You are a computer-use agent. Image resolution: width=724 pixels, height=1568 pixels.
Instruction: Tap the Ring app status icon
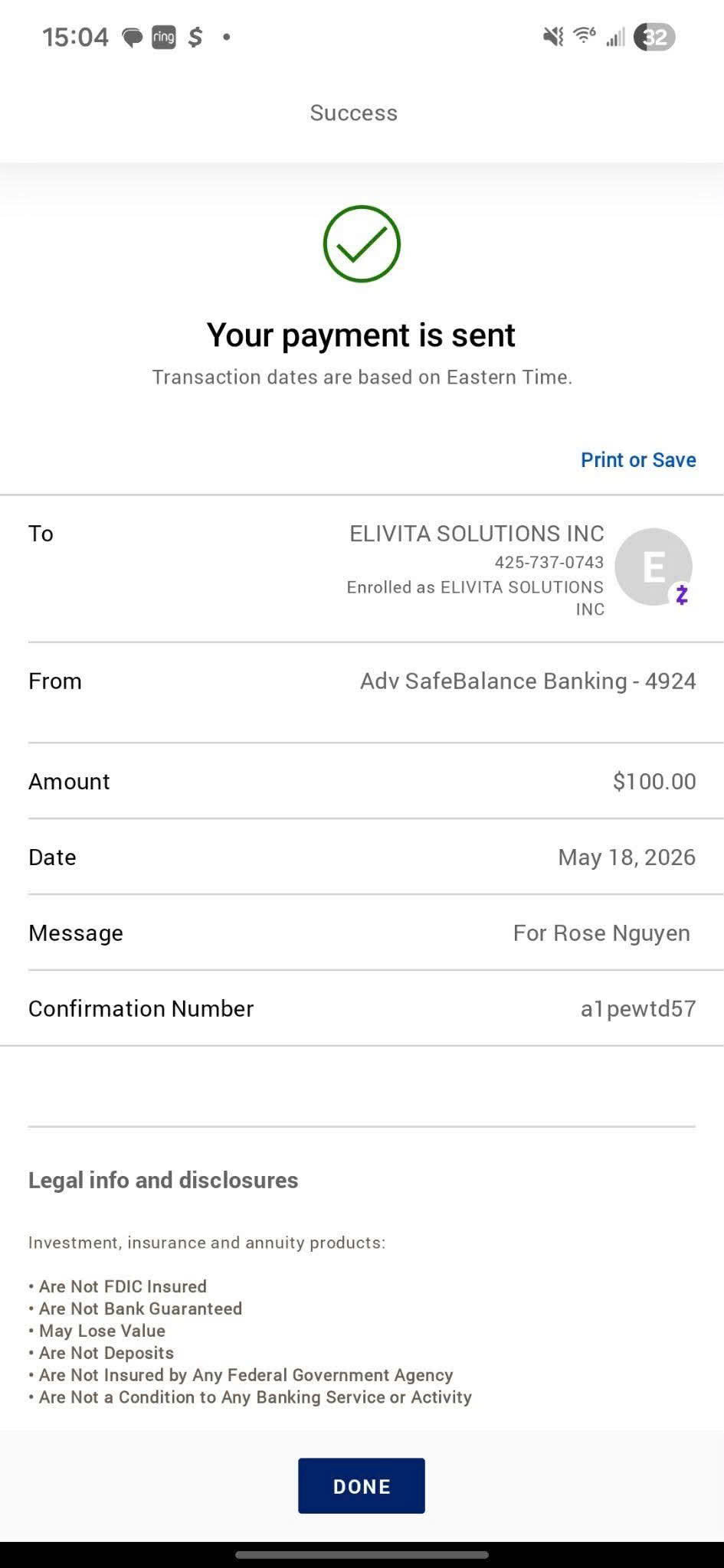point(164,37)
